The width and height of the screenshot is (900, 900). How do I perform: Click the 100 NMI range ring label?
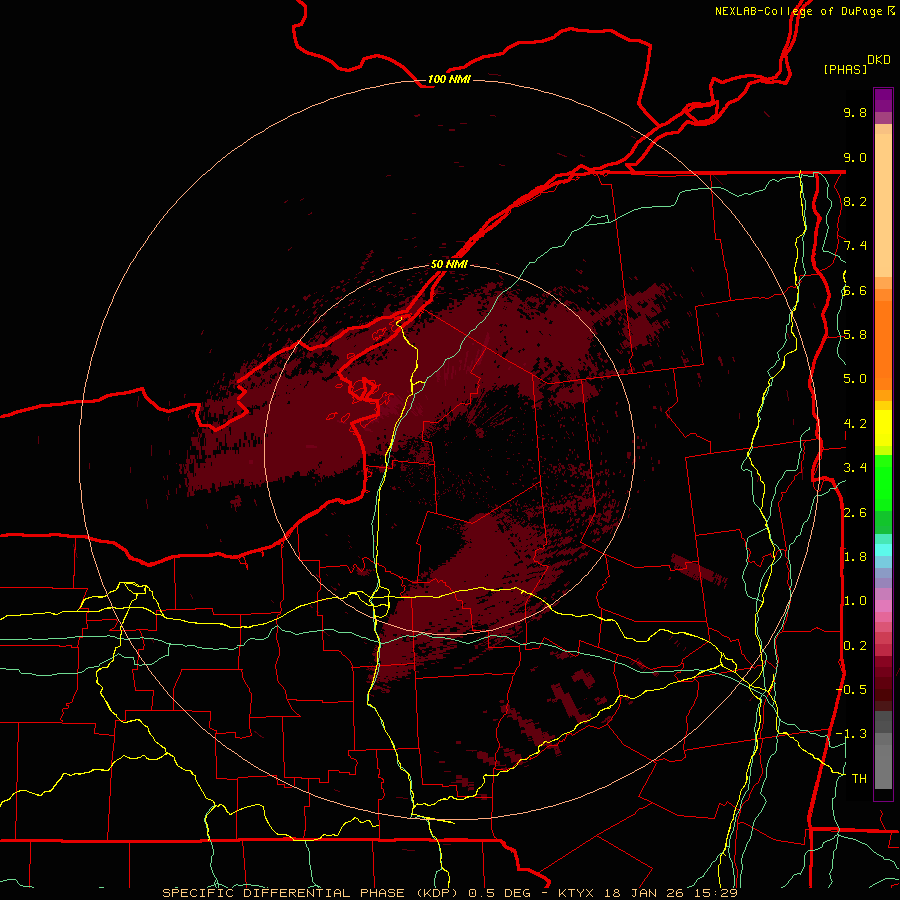click(x=449, y=79)
